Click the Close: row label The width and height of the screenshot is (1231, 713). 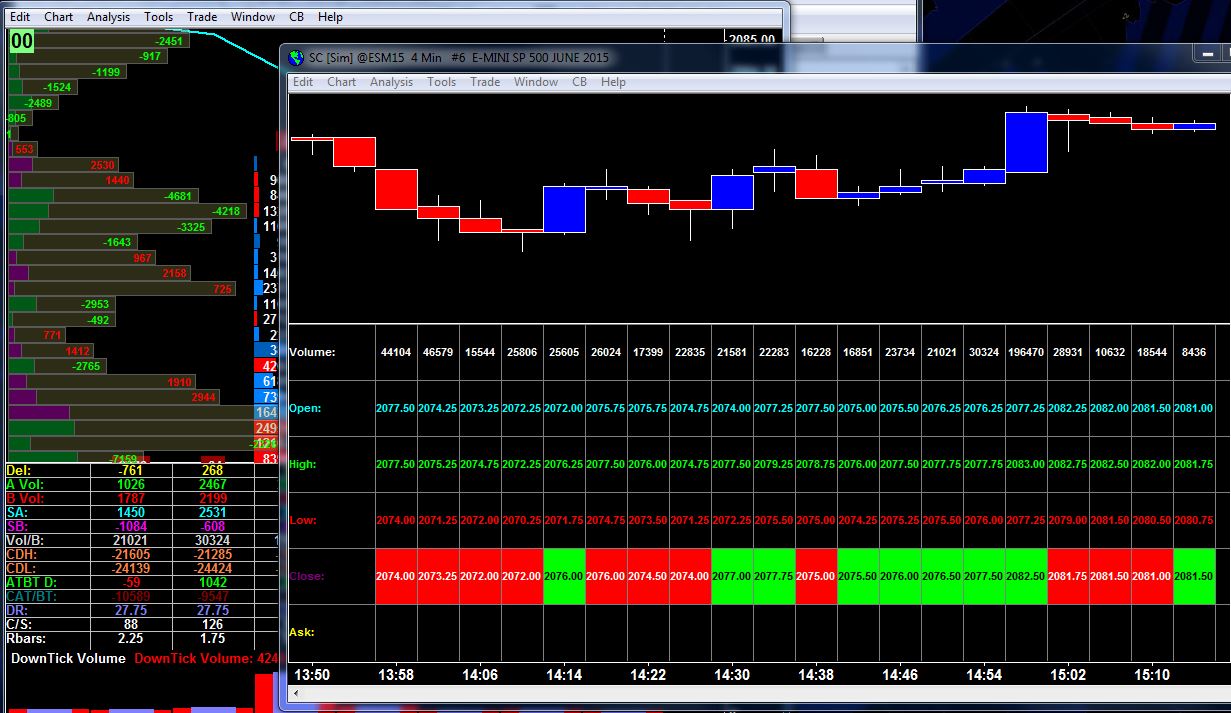[307, 576]
